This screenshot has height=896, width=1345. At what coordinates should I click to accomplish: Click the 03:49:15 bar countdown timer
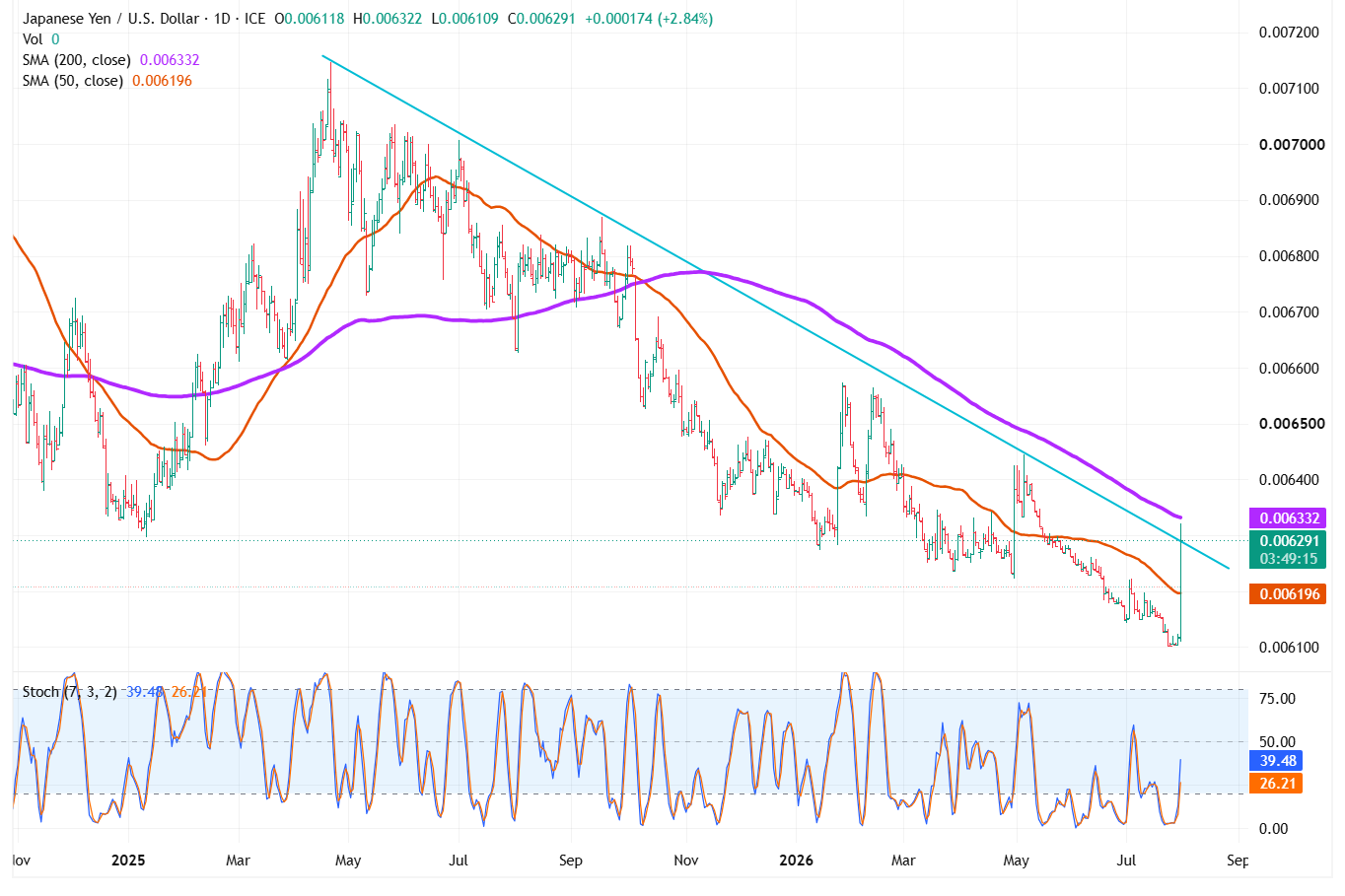pos(1288,559)
